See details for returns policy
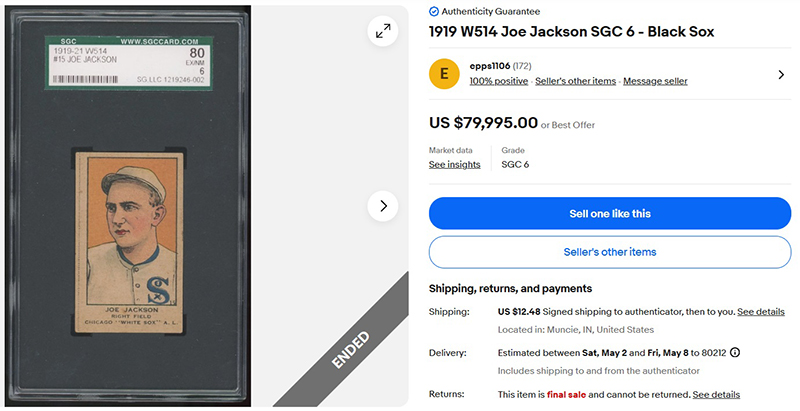 (x=716, y=394)
